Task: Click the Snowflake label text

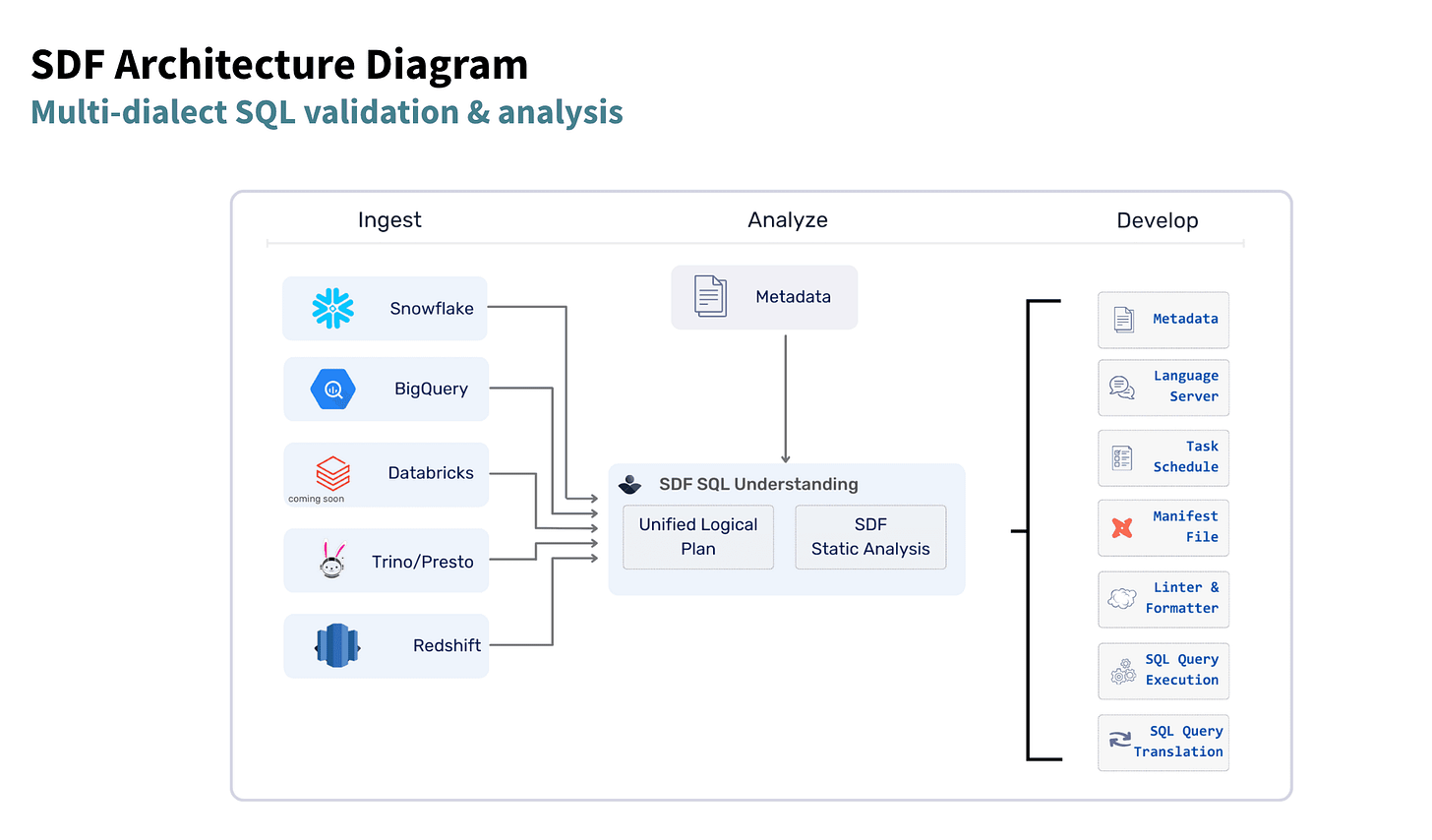Action: click(432, 309)
